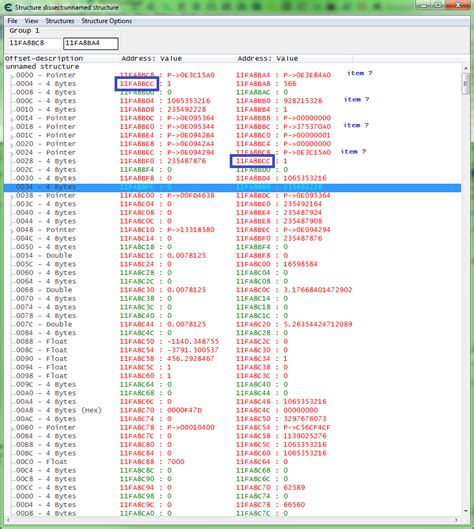Select the 008C - Float row
The width and height of the screenshot is (474, 529).
point(232,350)
